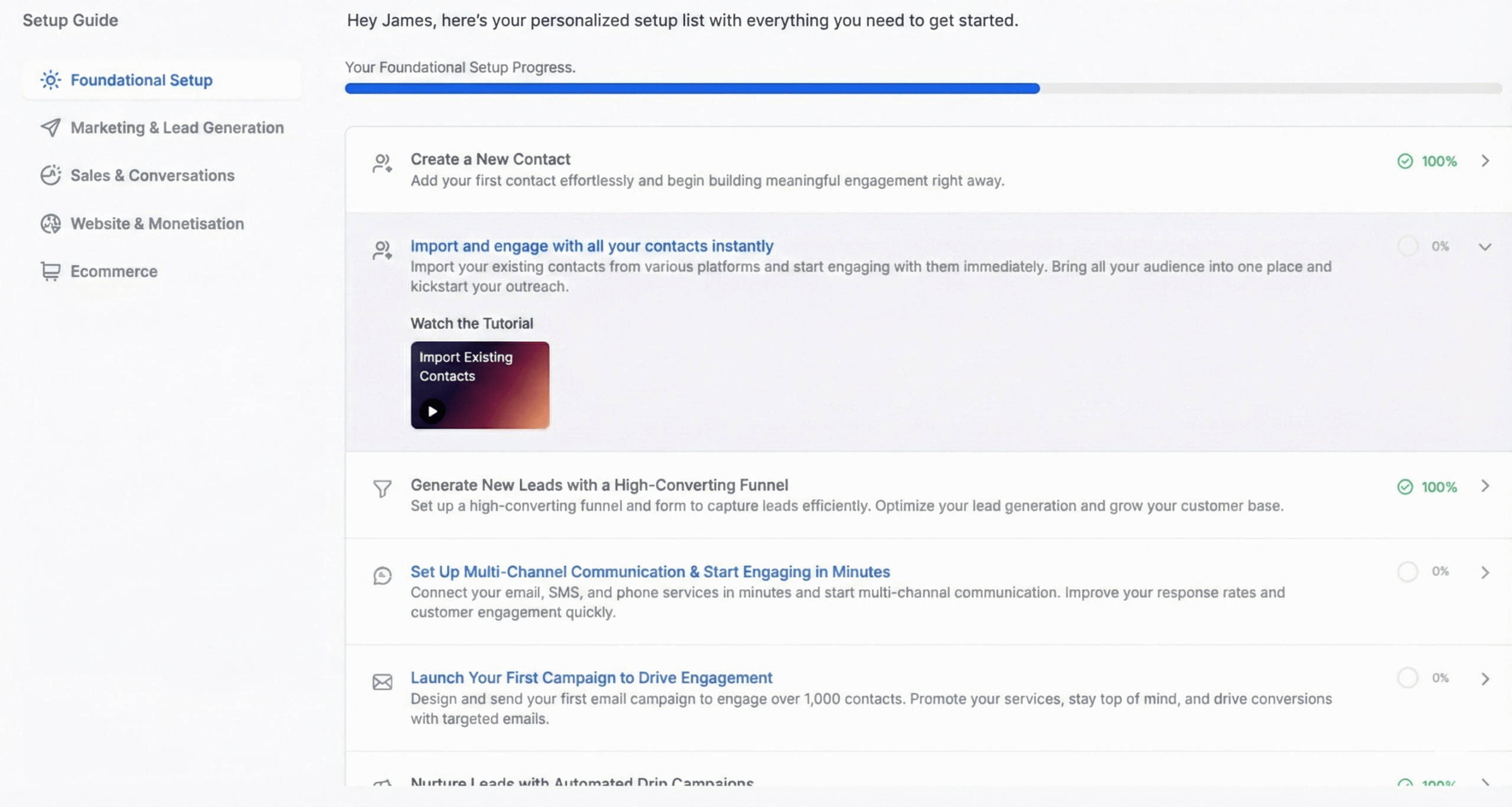Click Sales & Conversations chart icon
Viewport: 1512px width, 807px height.
point(51,175)
